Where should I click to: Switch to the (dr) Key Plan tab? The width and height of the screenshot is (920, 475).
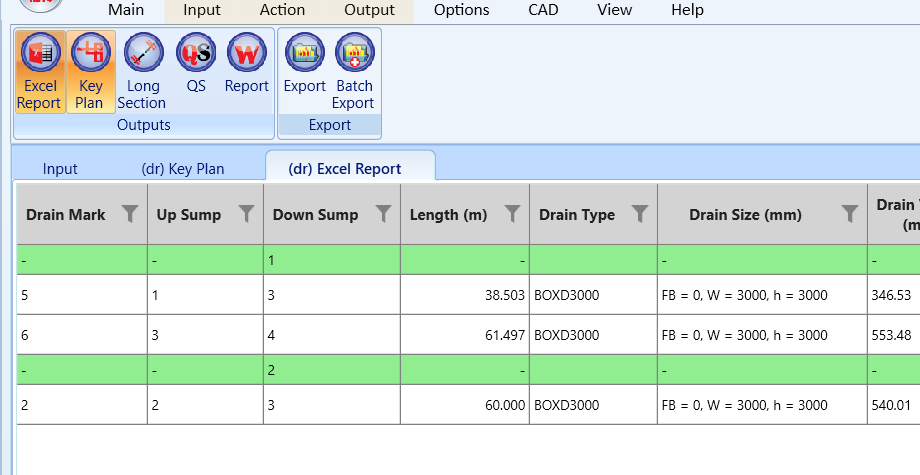point(183,169)
